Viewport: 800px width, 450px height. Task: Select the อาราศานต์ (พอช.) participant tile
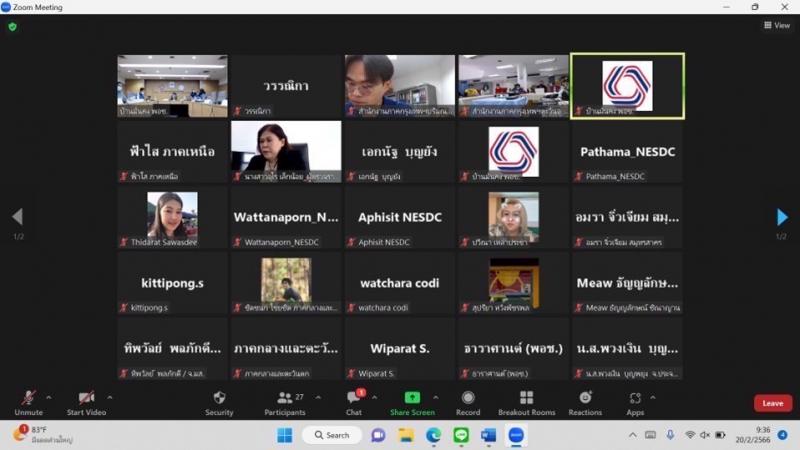[x=514, y=348]
